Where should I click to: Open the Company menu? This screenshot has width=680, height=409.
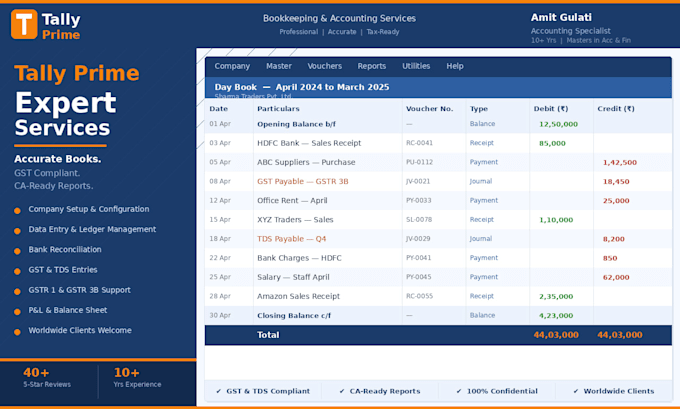click(x=232, y=66)
